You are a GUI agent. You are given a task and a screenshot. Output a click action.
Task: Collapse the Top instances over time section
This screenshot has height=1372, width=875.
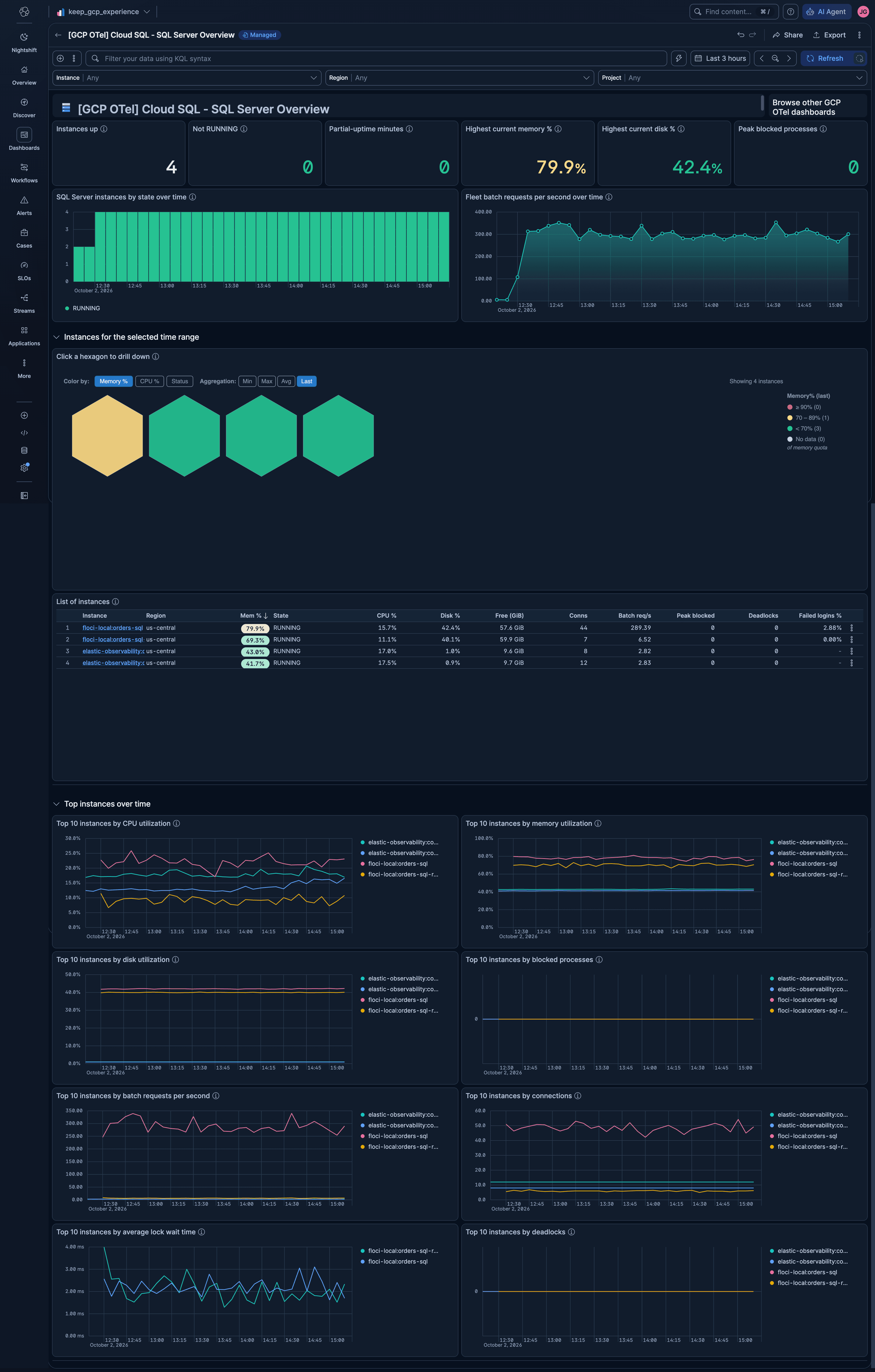[56, 804]
